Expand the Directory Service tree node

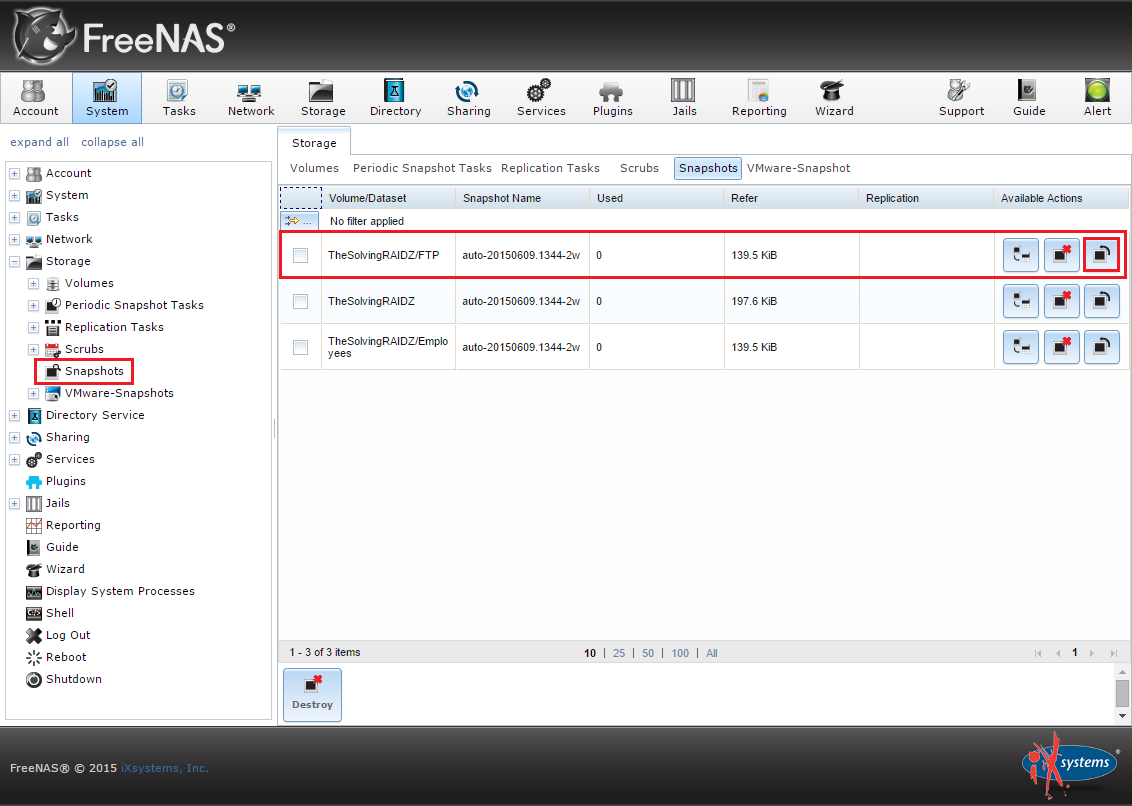[14, 415]
